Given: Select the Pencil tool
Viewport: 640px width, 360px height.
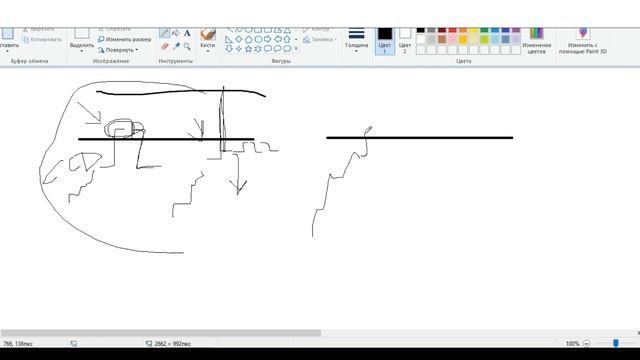Looking at the screenshot, I should tap(164, 33).
